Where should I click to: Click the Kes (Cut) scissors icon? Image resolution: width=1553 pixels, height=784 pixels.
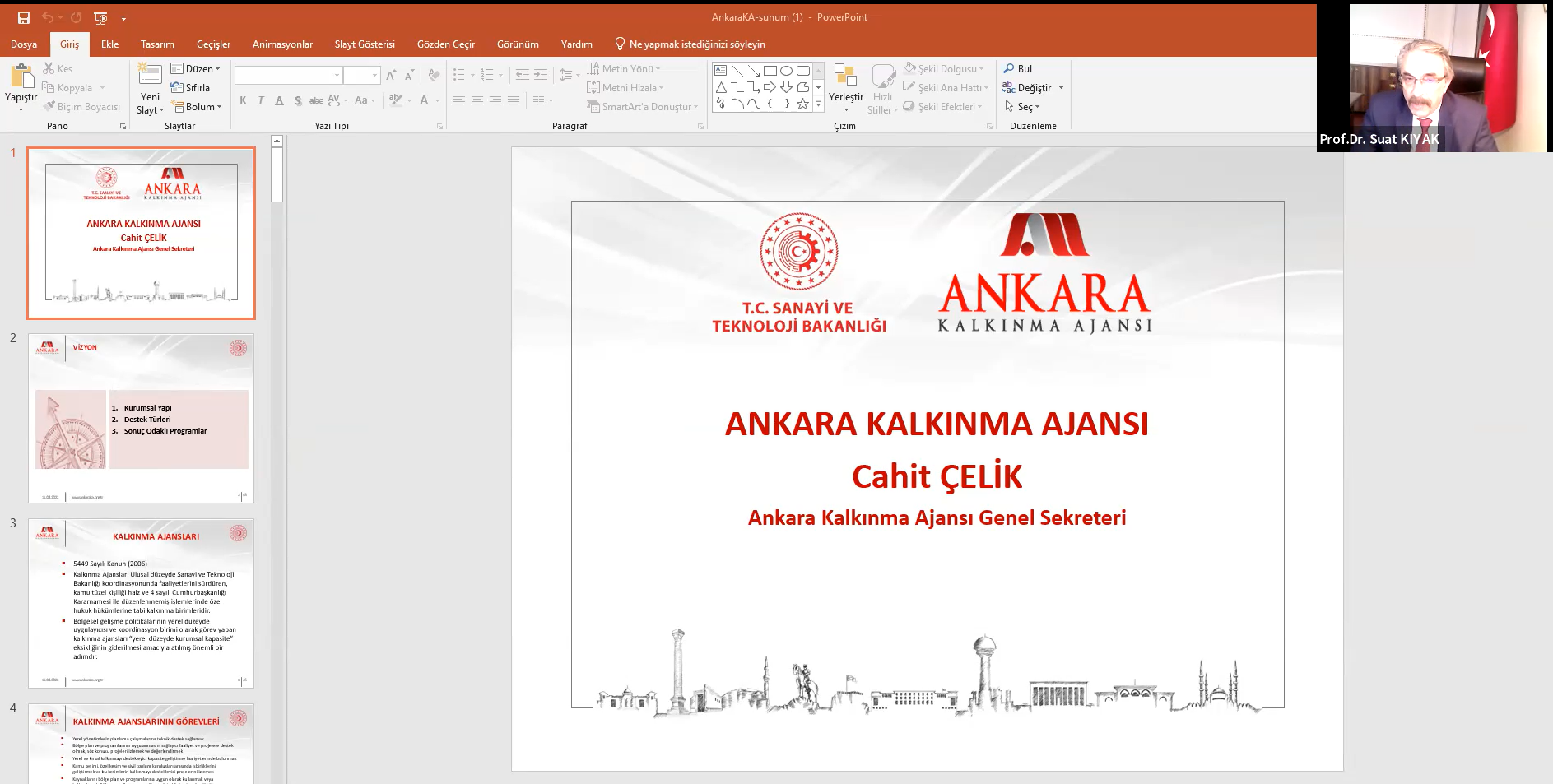pos(49,68)
